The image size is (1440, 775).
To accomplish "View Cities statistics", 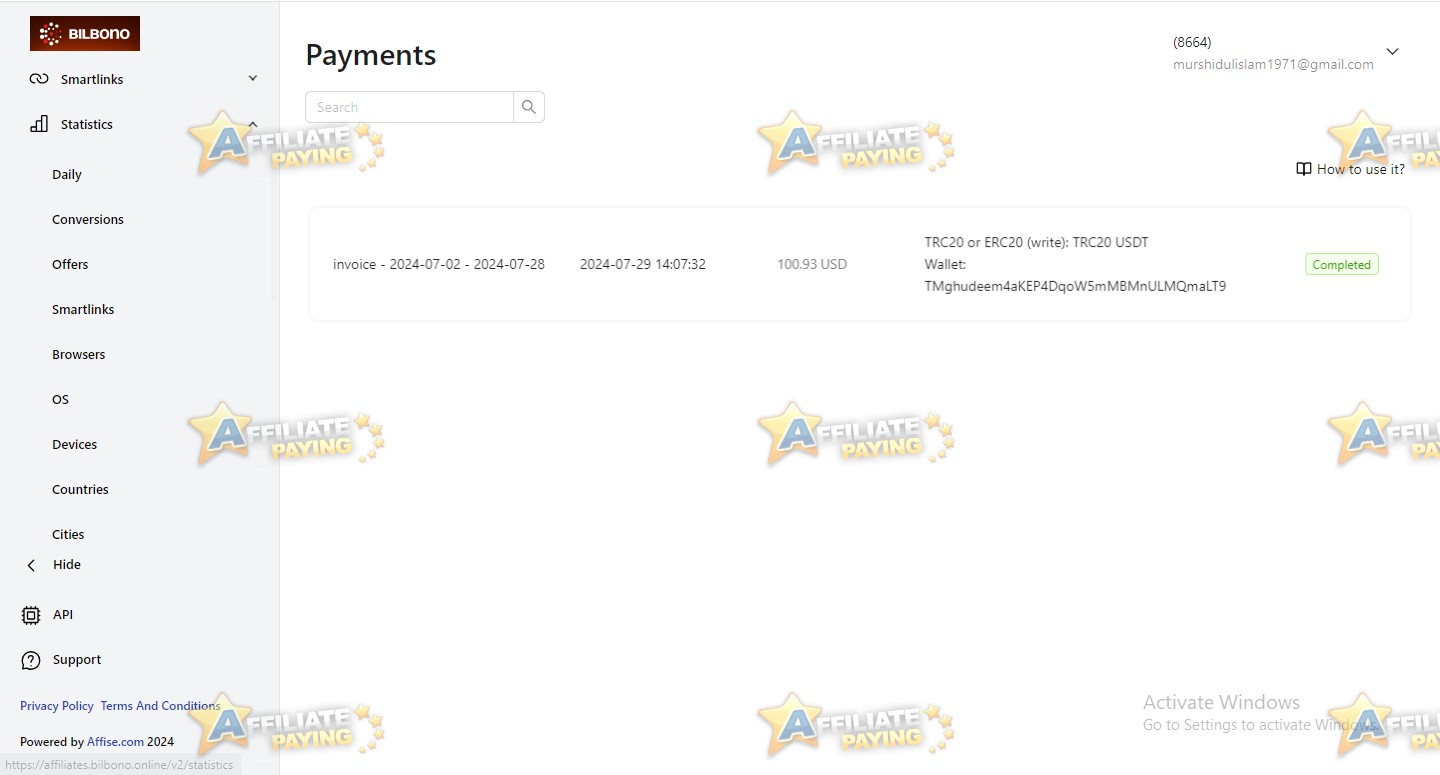I will coord(68,534).
